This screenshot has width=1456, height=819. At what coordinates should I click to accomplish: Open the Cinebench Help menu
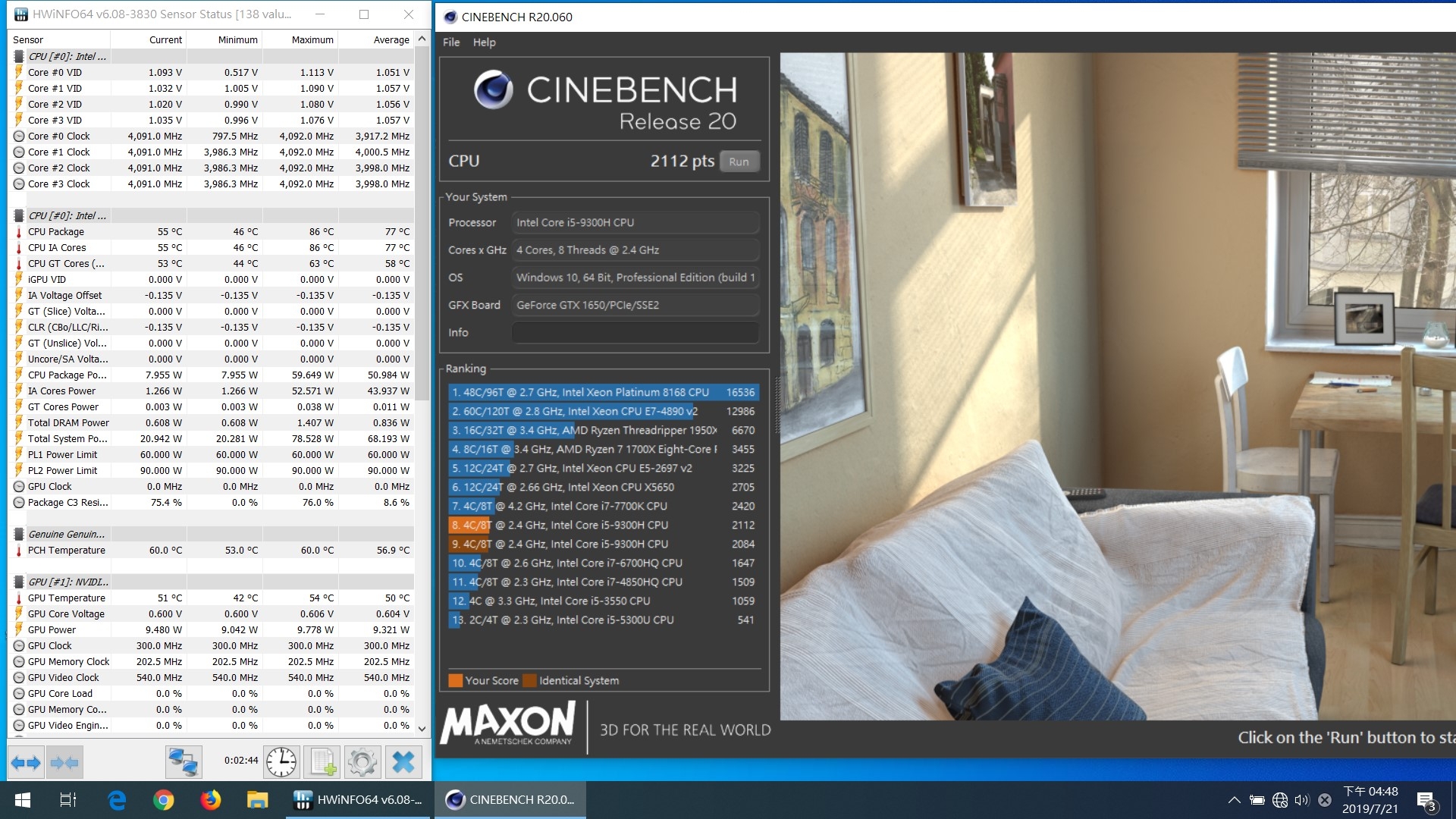pyautogui.click(x=484, y=42)
